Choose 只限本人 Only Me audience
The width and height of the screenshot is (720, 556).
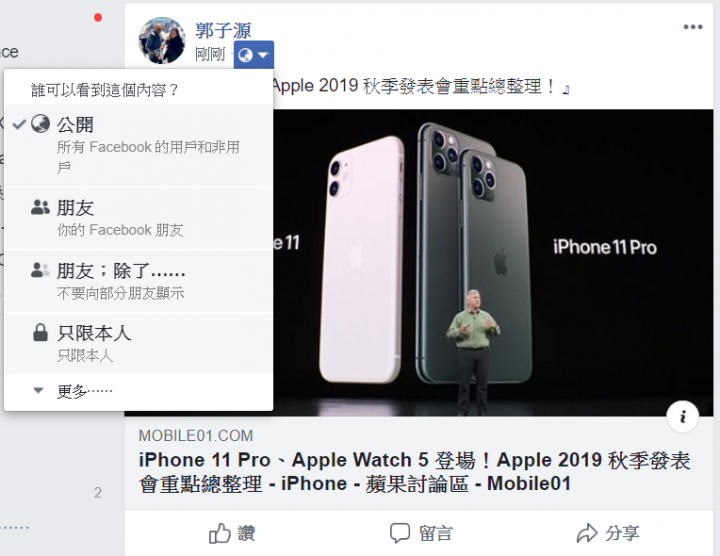click(138, 343)
